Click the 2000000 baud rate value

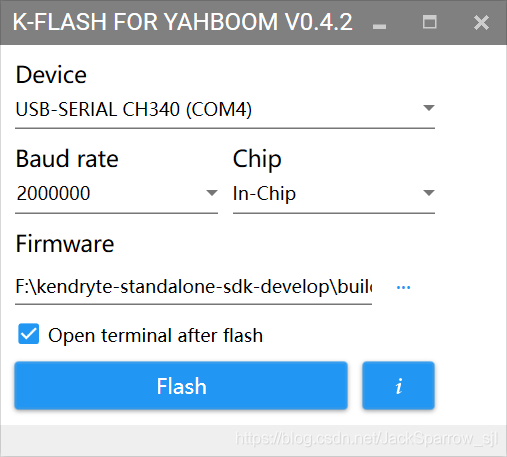[53, 193]
